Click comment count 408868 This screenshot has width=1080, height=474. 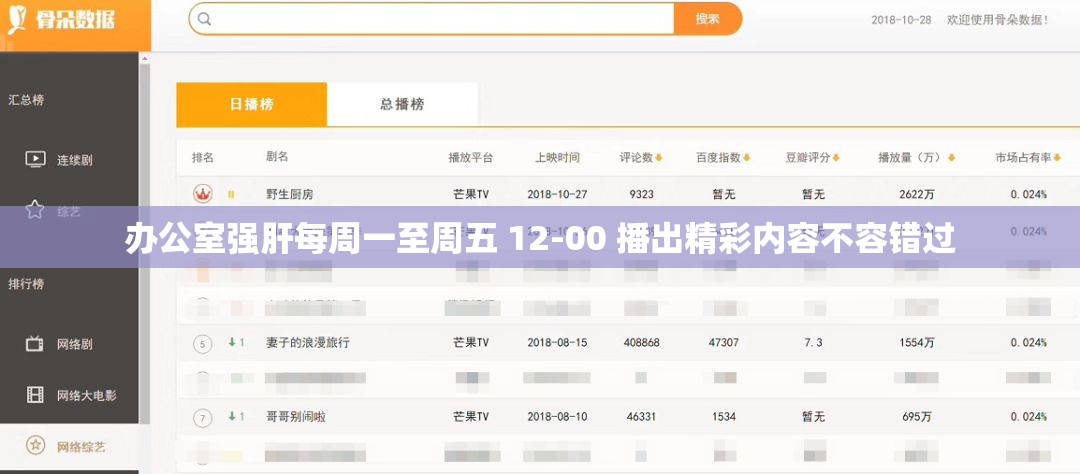(641, 342)
